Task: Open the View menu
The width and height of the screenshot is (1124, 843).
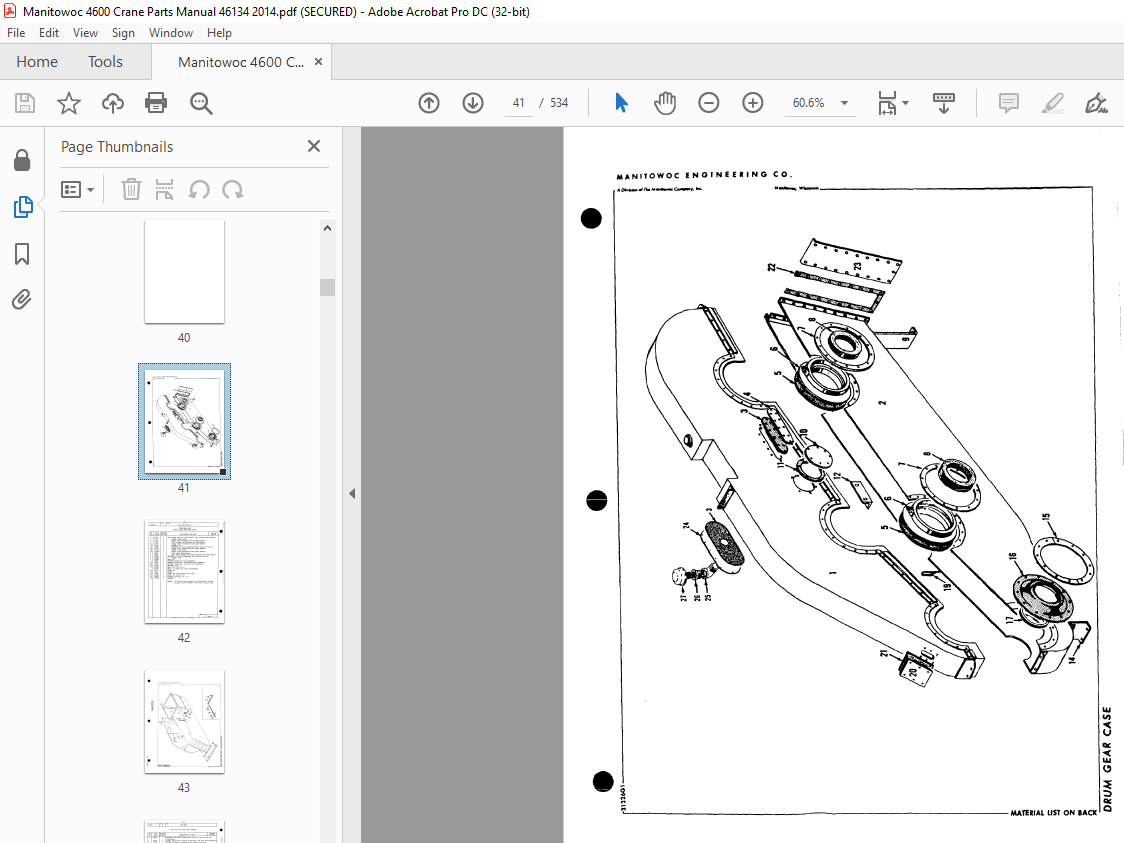Action: tap(85, 33)
